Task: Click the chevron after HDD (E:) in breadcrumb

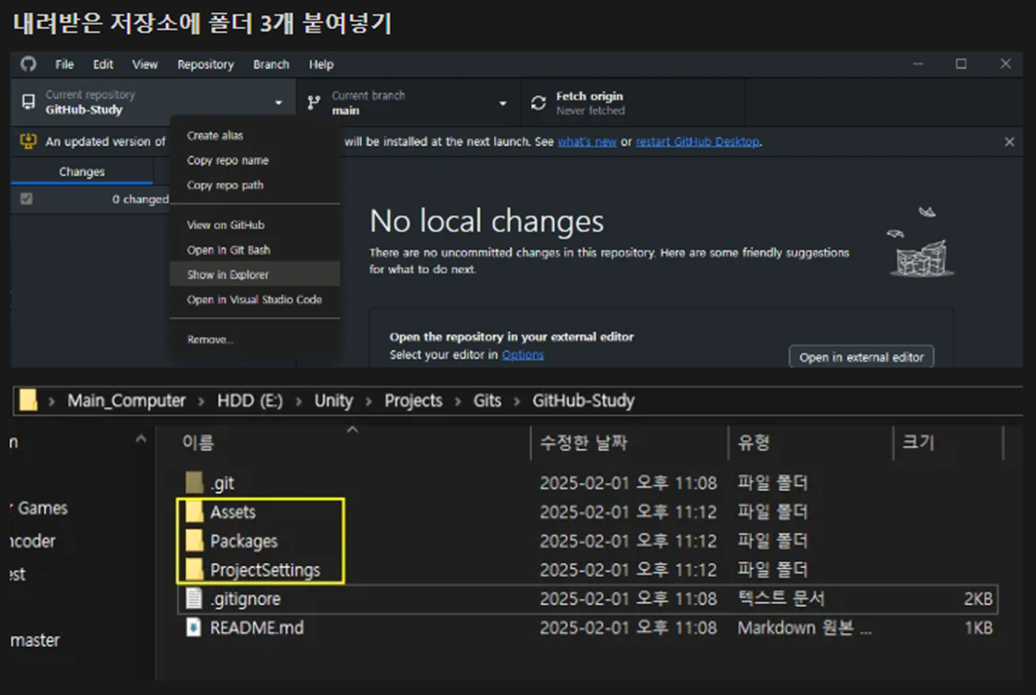Action: coord(299,401)
